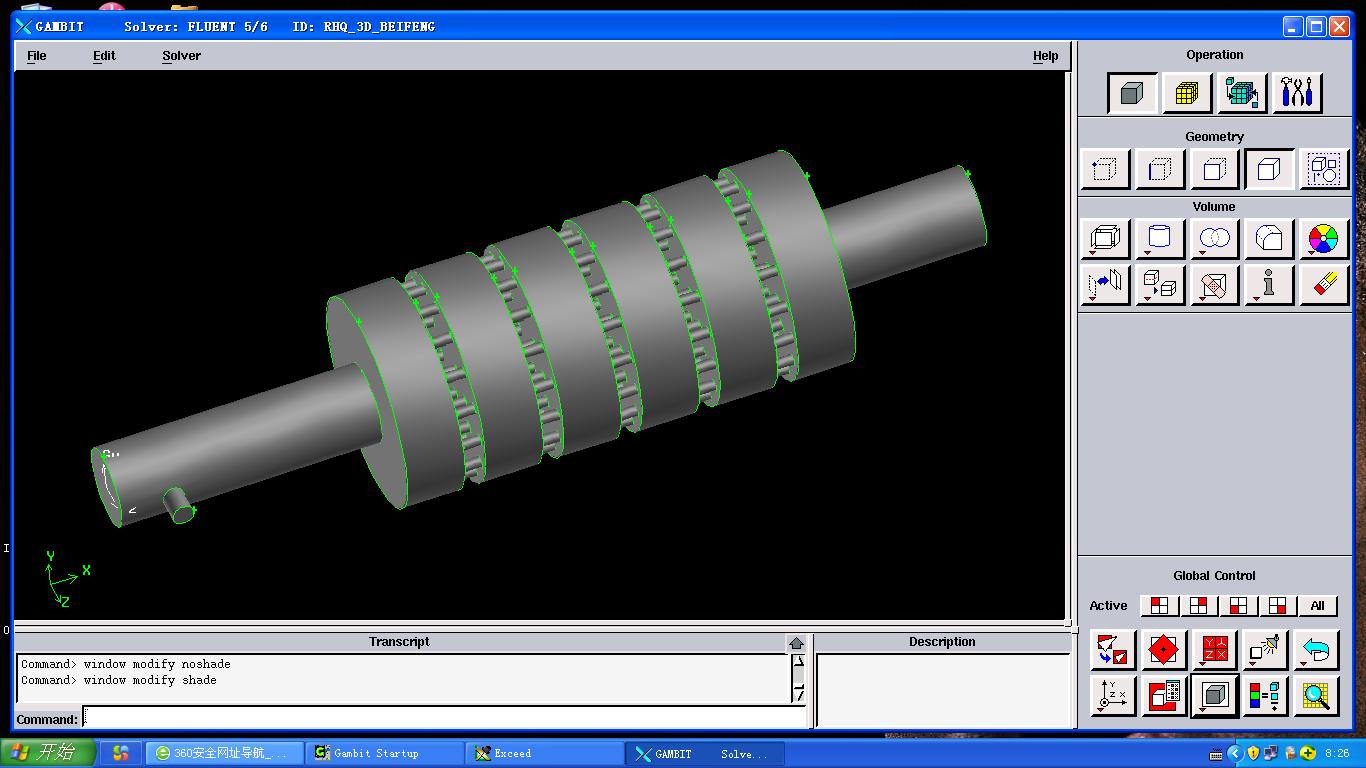Screen dimensions: 1366x768
Task: Click the volume color wheel icon
Action: coord(1323,239)
